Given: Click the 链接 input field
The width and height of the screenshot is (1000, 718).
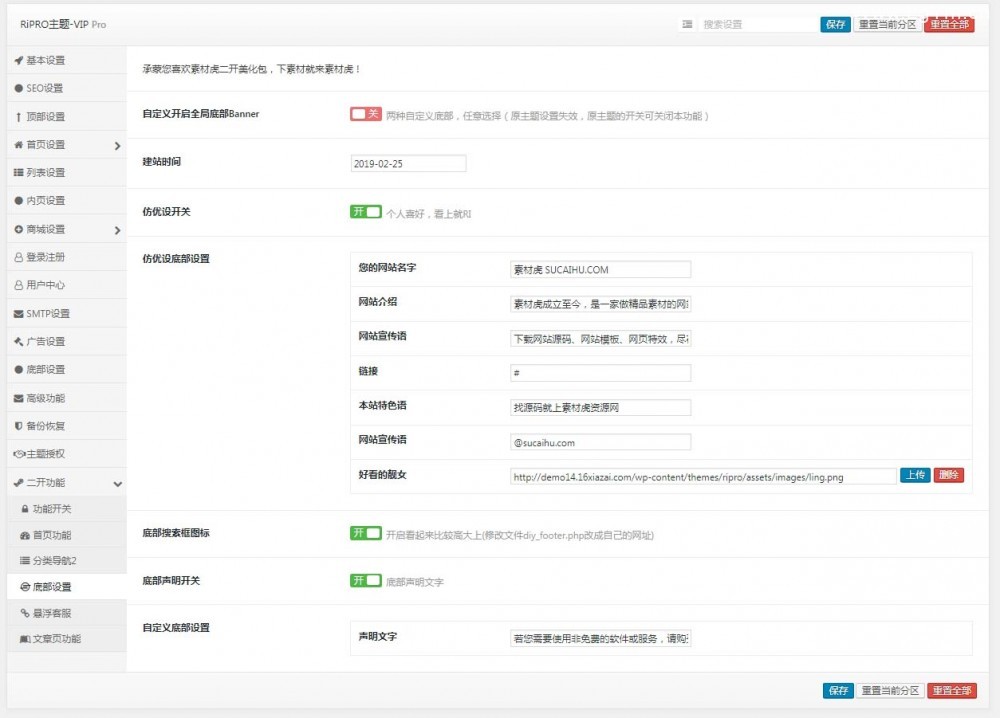Looking at the screenshot, I should click(x=600, y=373).
